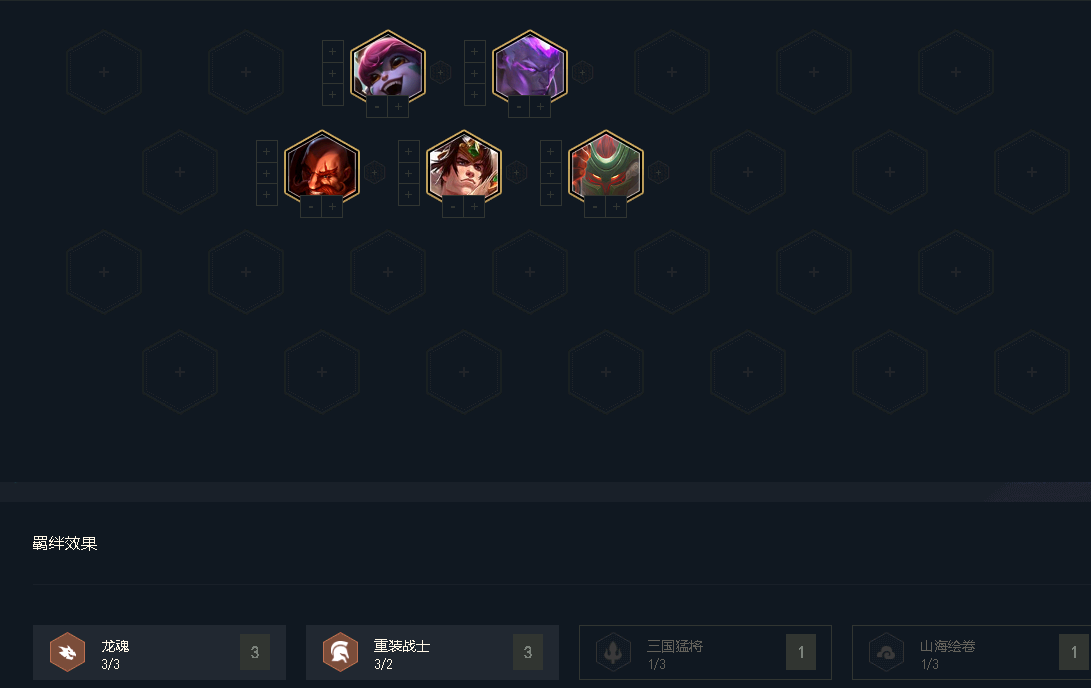Click the 三国猛将 trait icon

click(613, 652)
